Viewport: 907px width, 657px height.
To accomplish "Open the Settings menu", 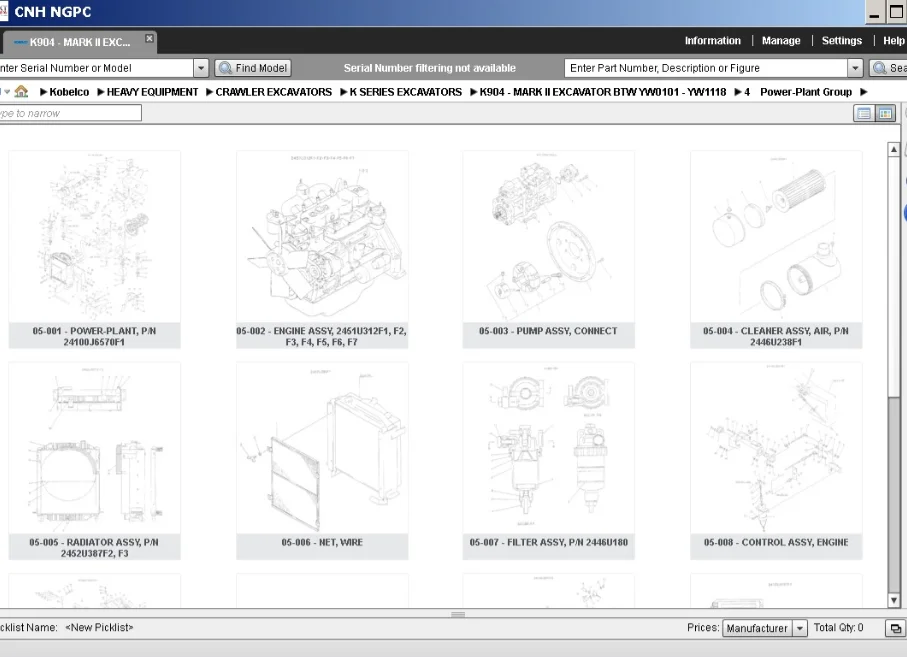I will (841, 41).
